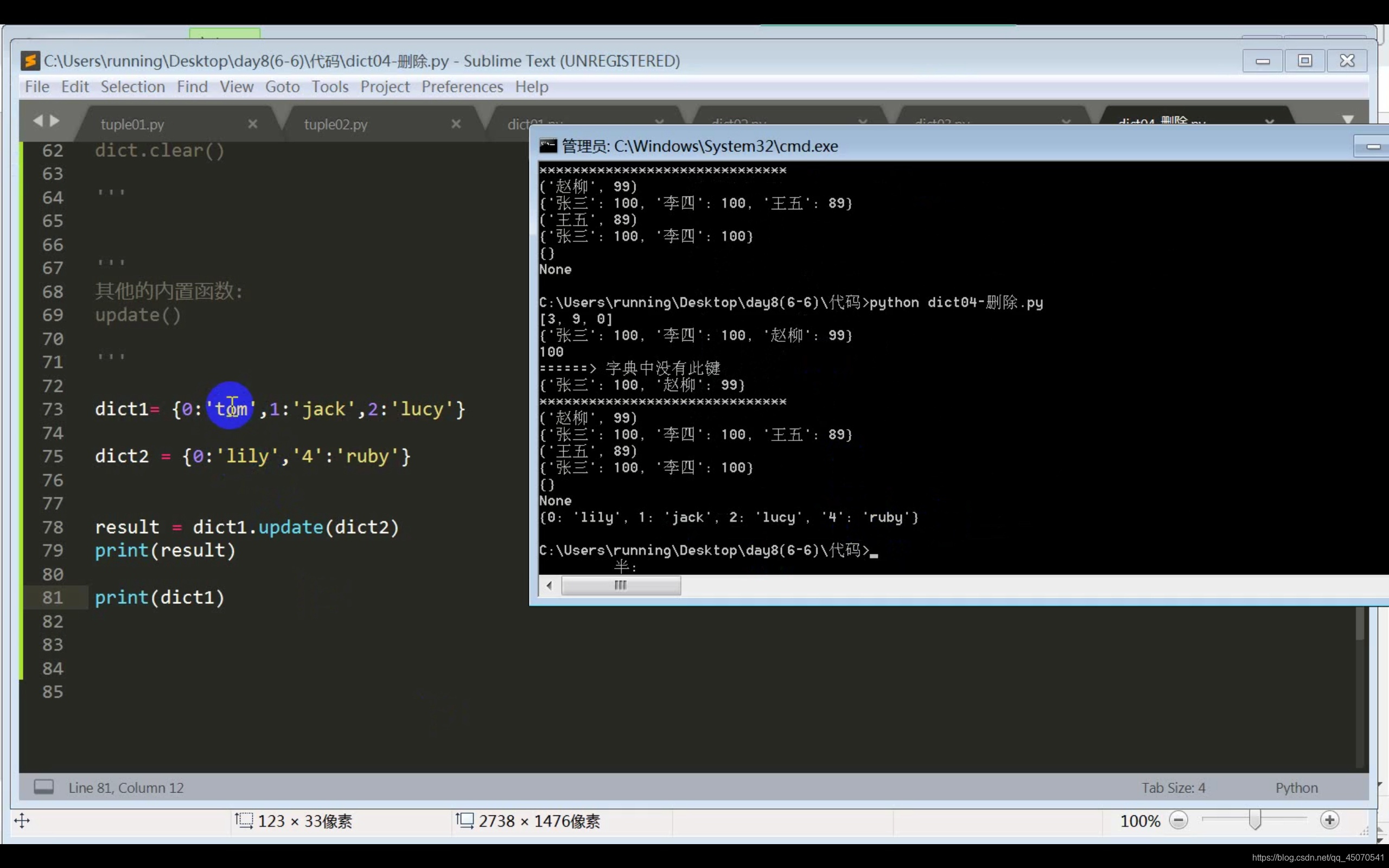This screenshot has width=1389, height=868.
Task: Open the Python syntax selector
Action: [1296, 788]
